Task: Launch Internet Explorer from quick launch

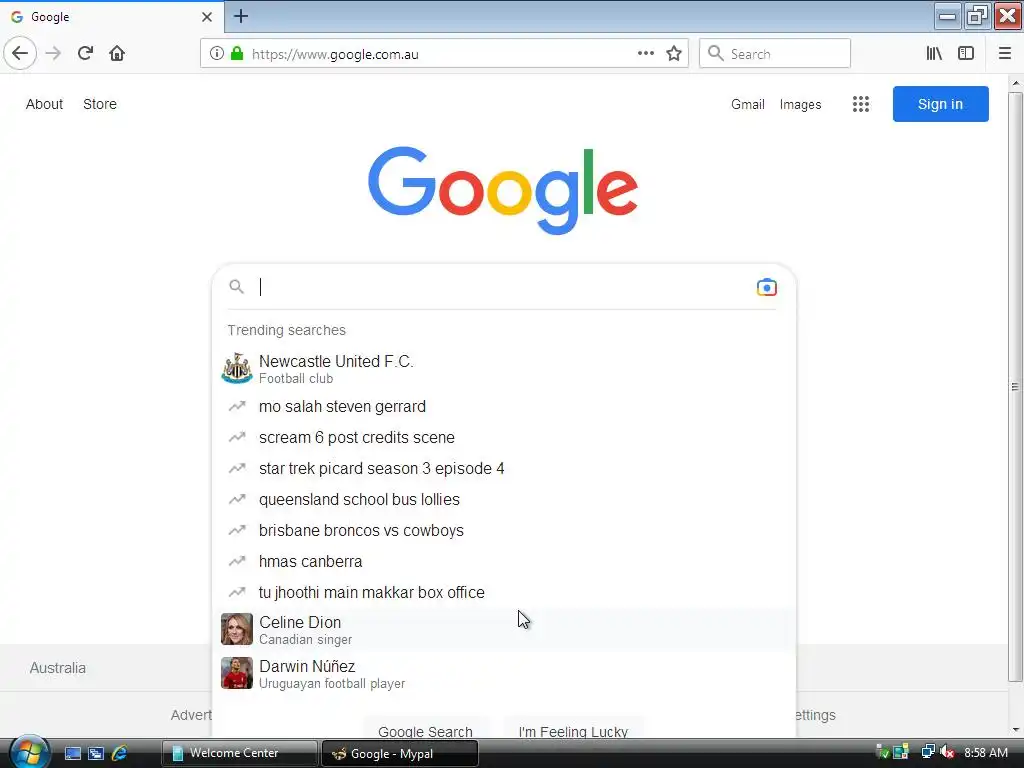Action: [120, 754]
